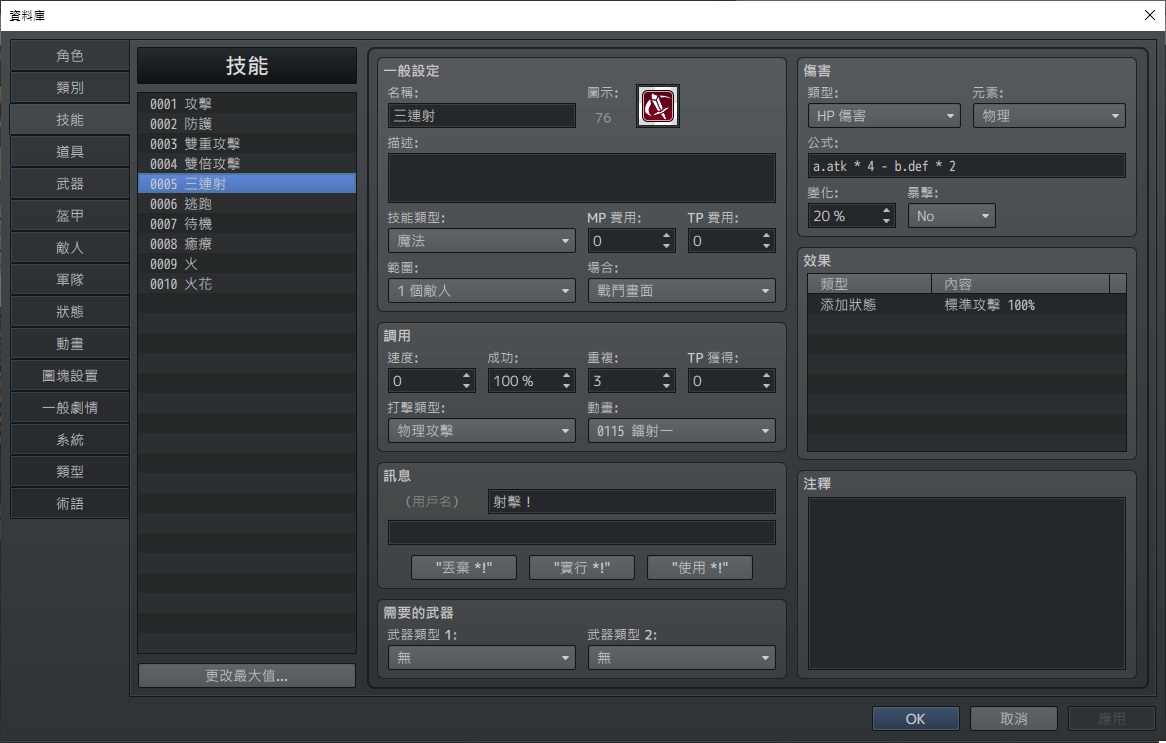Open the 一般劇情 tab
This screenshot has height=743, width=1166.
pyautogui.click(x=70, y=408)
